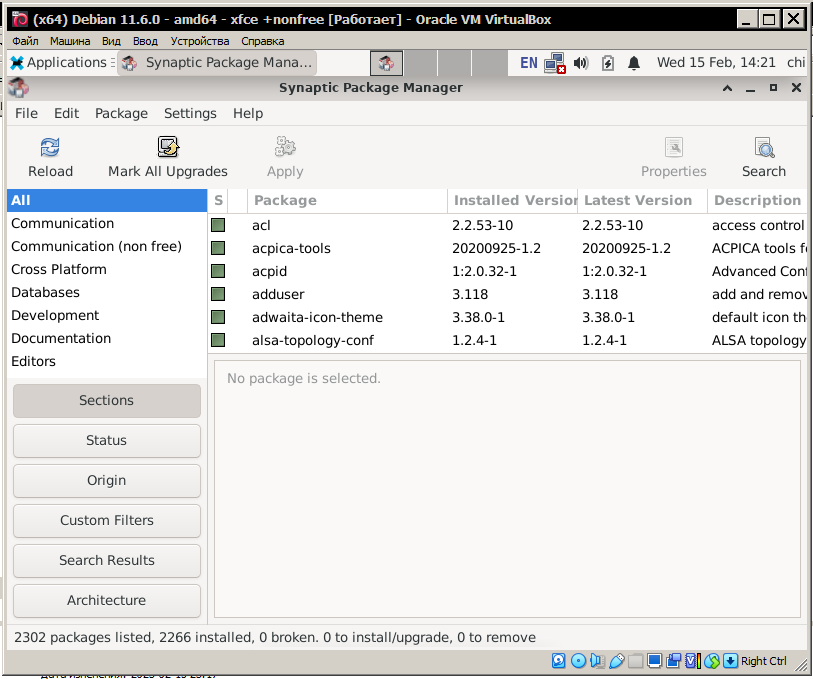
Task: Click the status box for acpid
Action: click(218, 271)
